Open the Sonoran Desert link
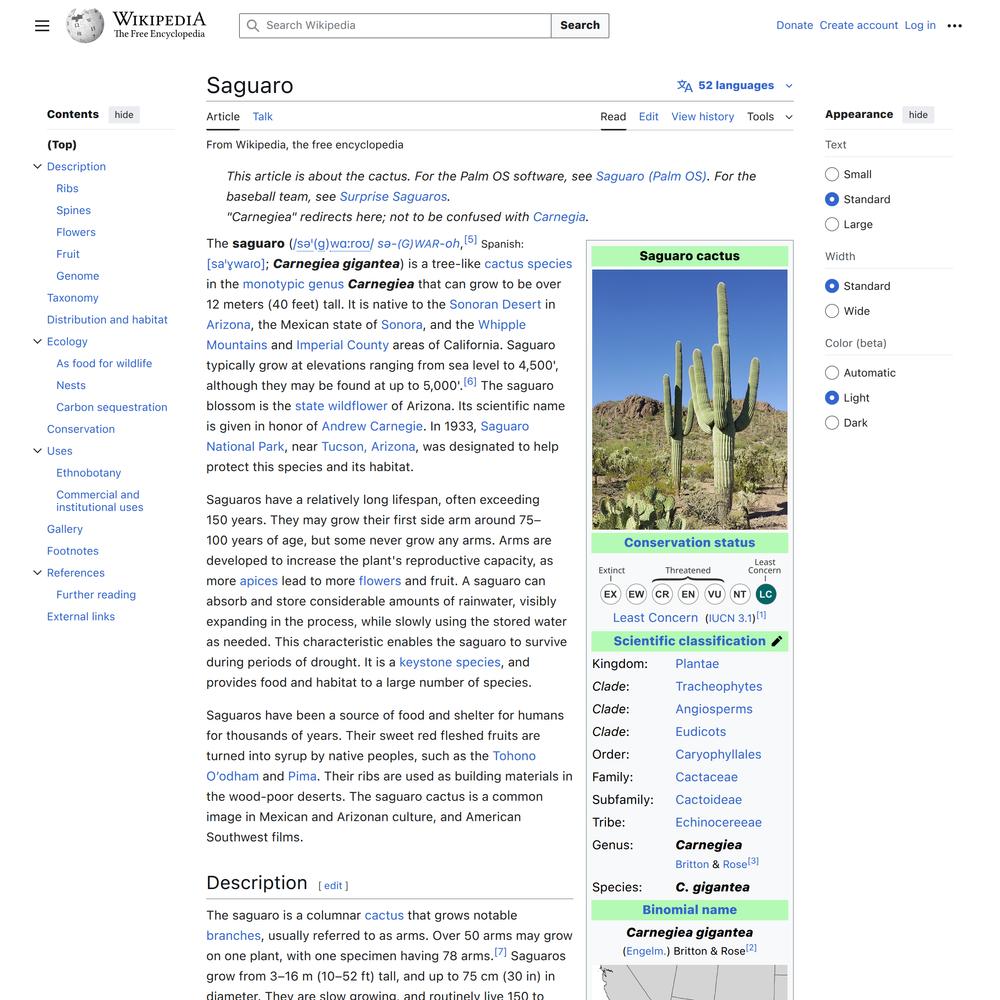1000x1000 pixels. pyautogui.click(x=495, y=304)
